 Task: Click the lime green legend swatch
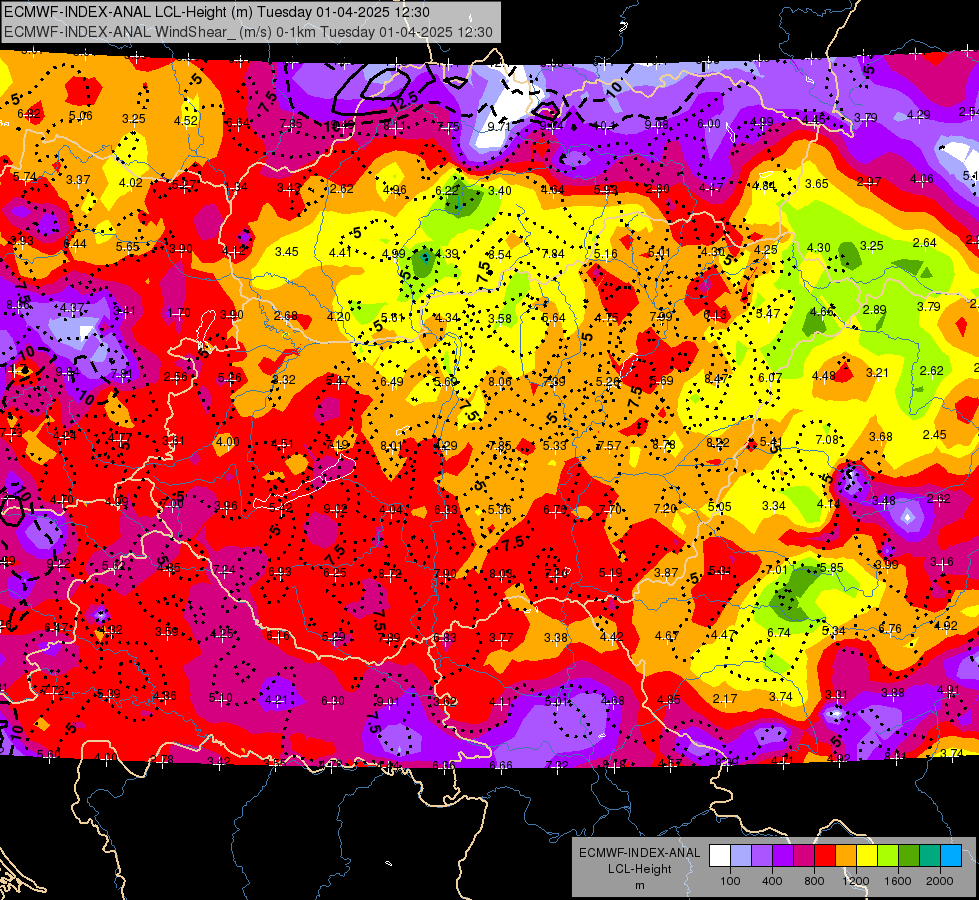[x=888, y=856]
